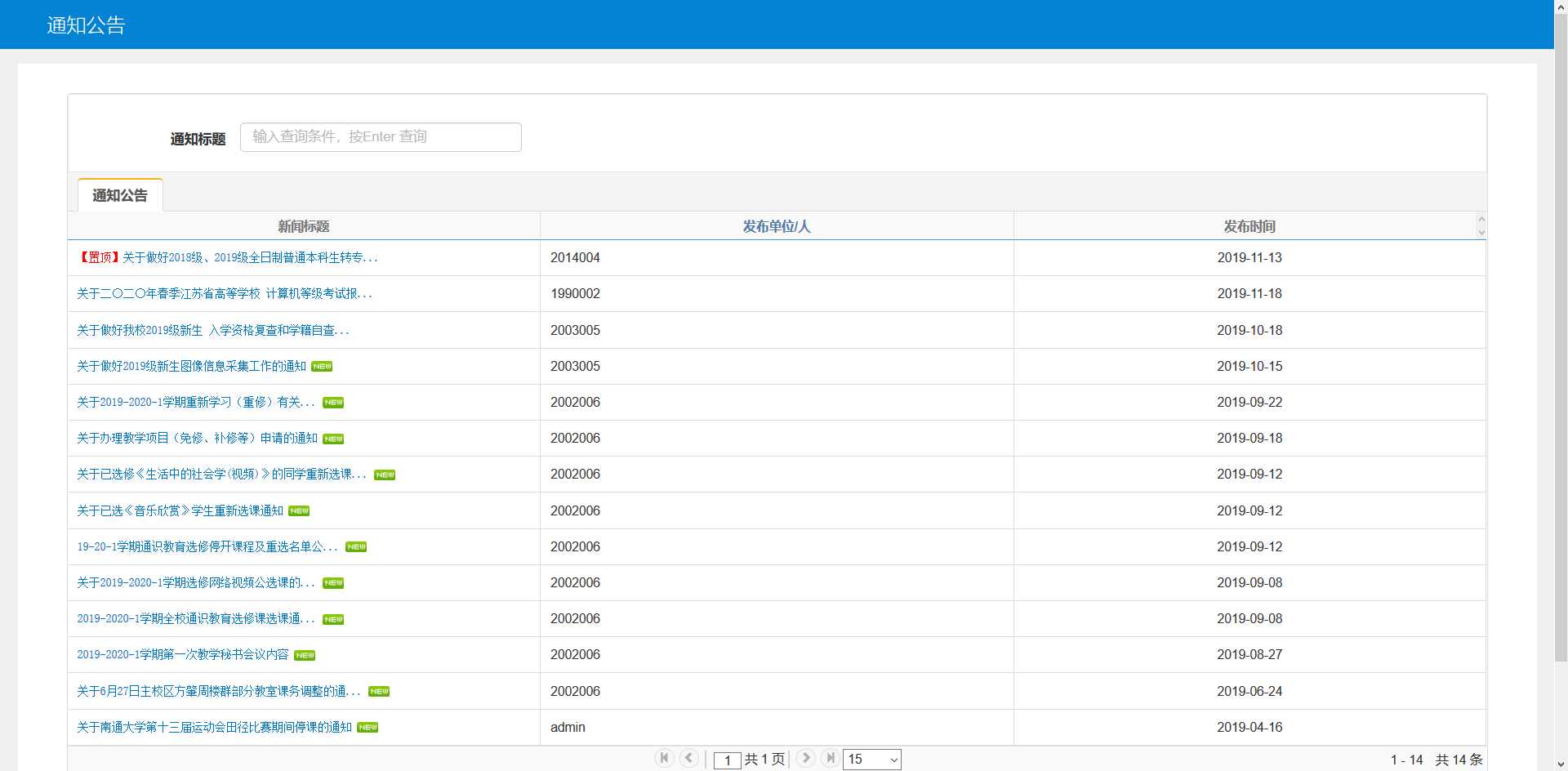The height and width of the screenshot is (771, 1568).
Task: Click NEW badge on 教学秘书会议 row
Action: [x=305, y=655]
